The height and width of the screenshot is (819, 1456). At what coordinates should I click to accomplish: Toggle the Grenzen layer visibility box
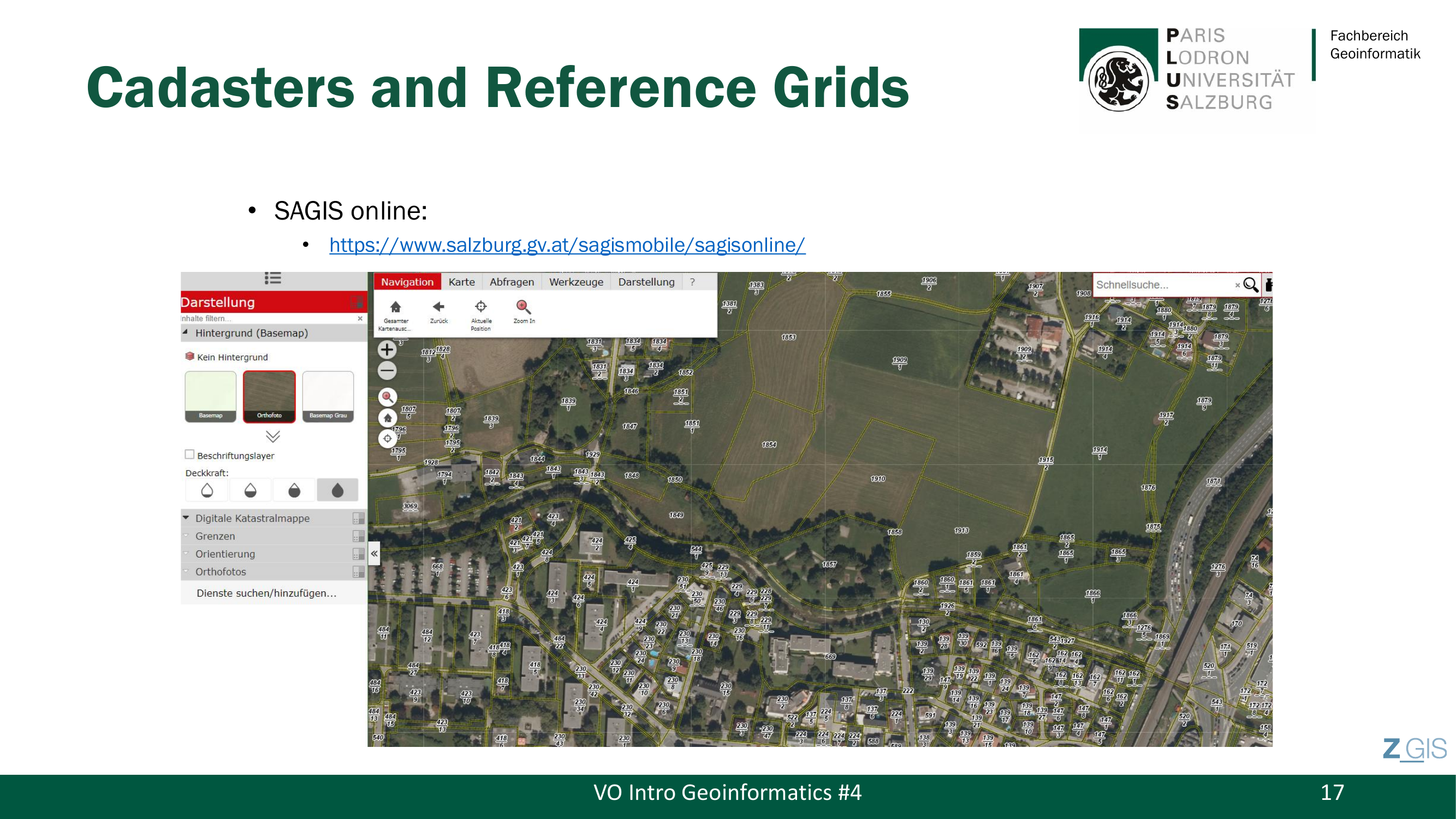(x=358, y=536)
